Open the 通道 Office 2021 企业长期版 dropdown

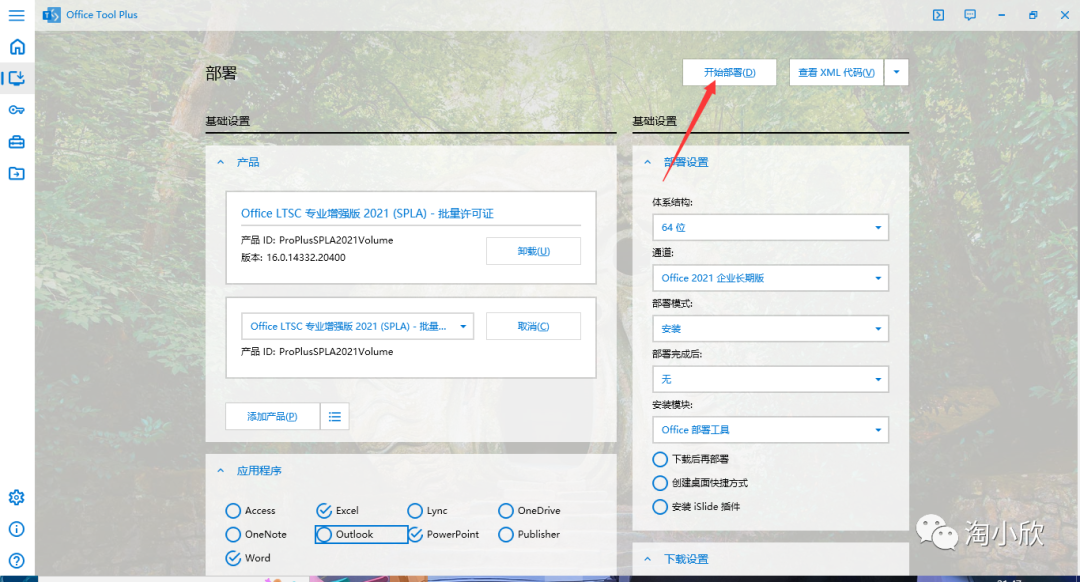[x=770, y=278]
